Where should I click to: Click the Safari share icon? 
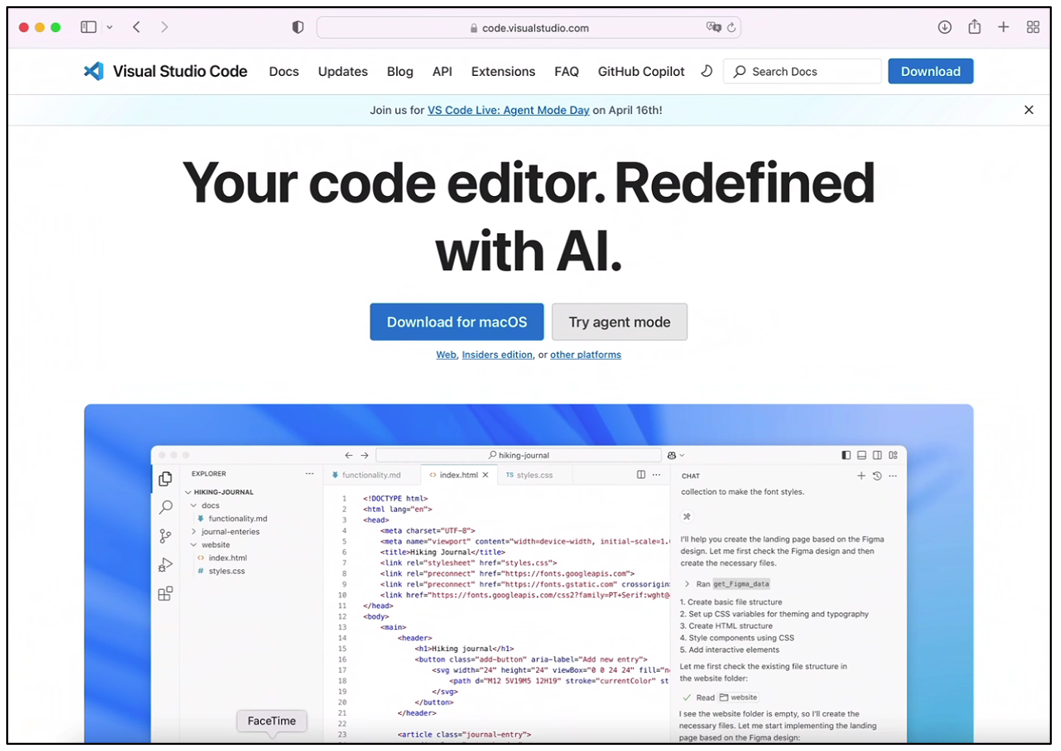click(974, 26)
